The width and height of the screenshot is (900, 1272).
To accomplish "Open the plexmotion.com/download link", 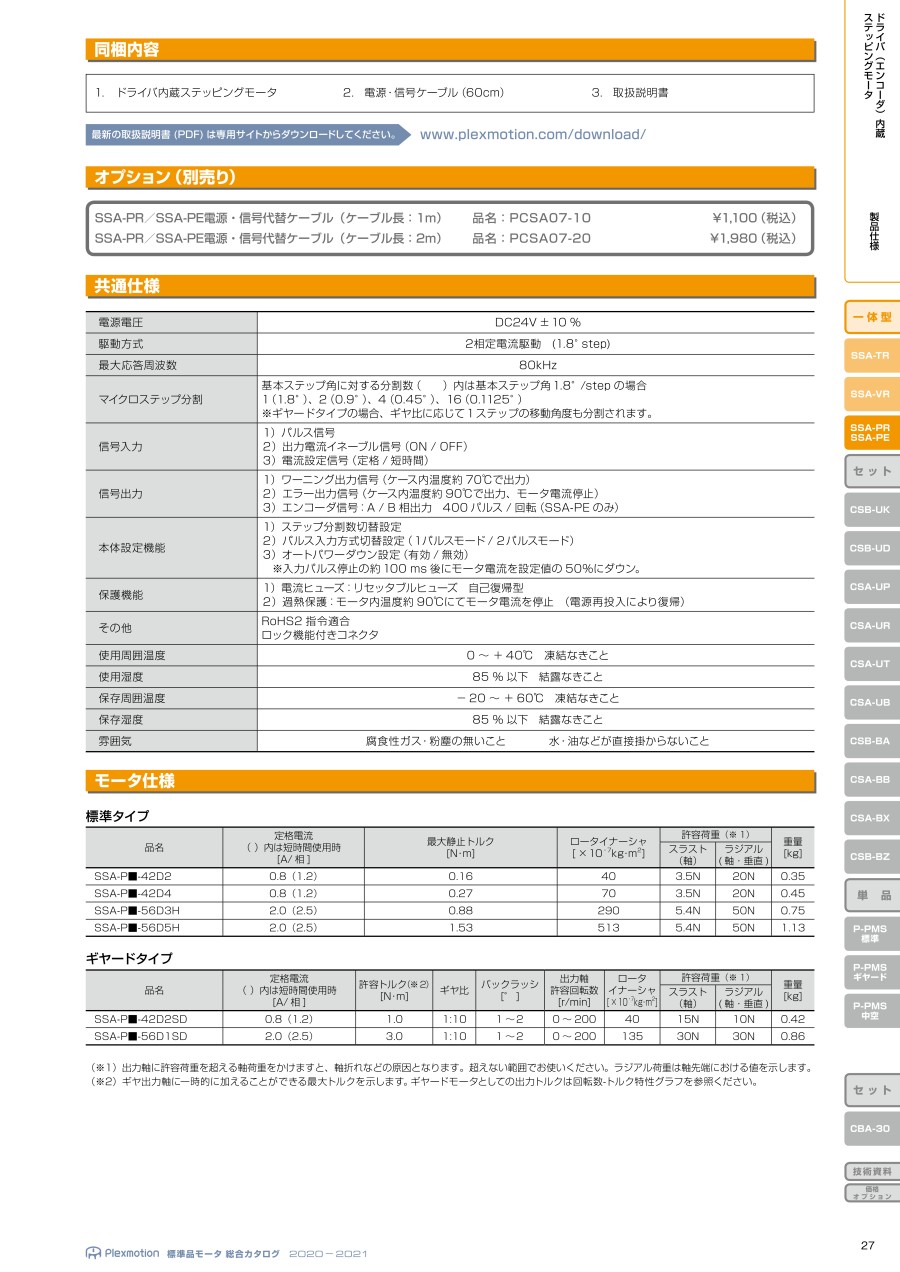I will tap(532, 134).
